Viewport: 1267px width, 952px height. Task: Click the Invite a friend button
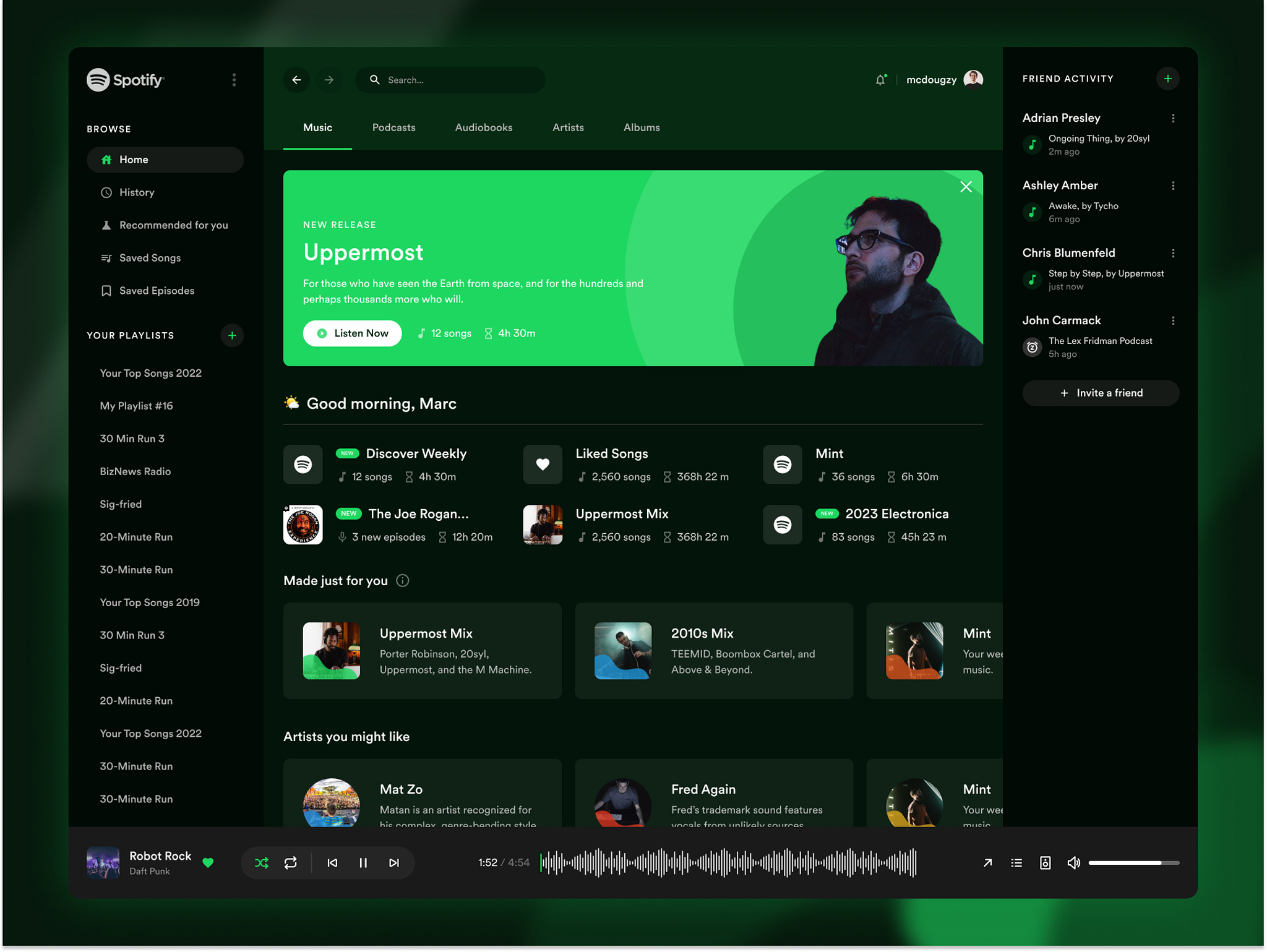(x=1101, y=393)
